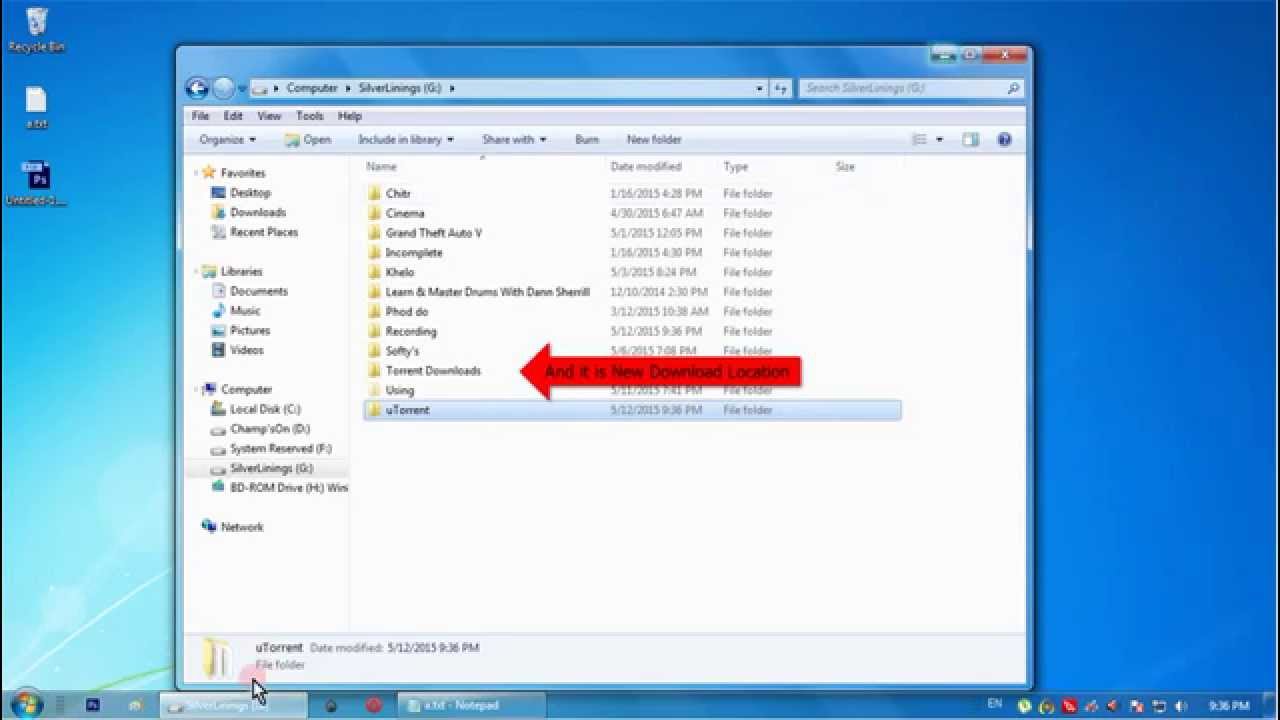Open the Organize dropdown
1280x720 pixels.
click(227, 140)
